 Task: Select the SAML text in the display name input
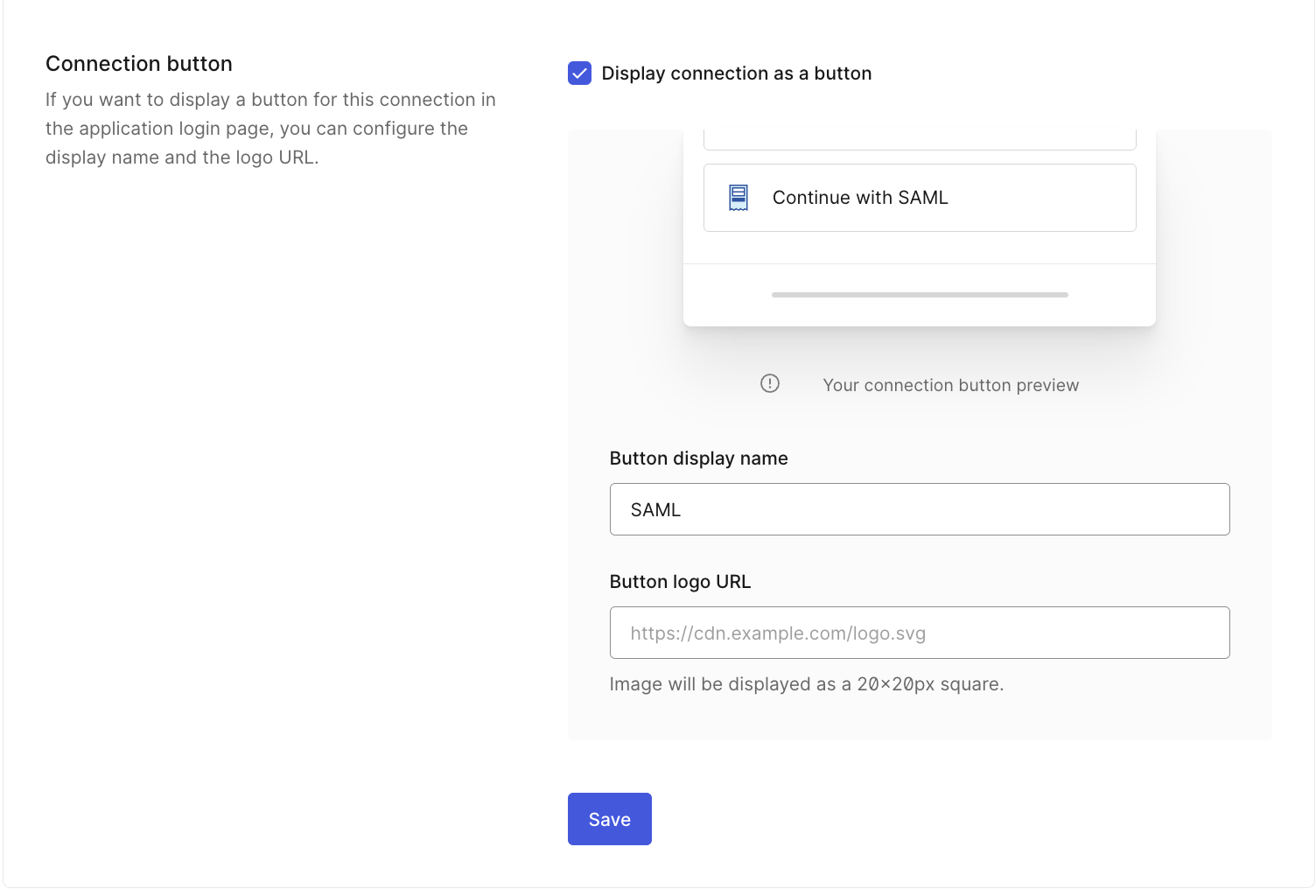point(654,508)
